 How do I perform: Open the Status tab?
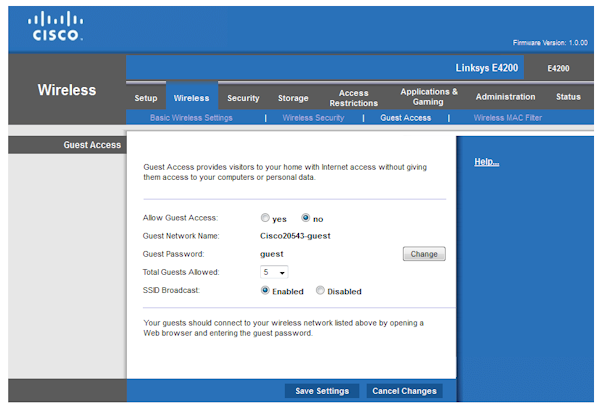pyautogui.click(x=568, y=98)
